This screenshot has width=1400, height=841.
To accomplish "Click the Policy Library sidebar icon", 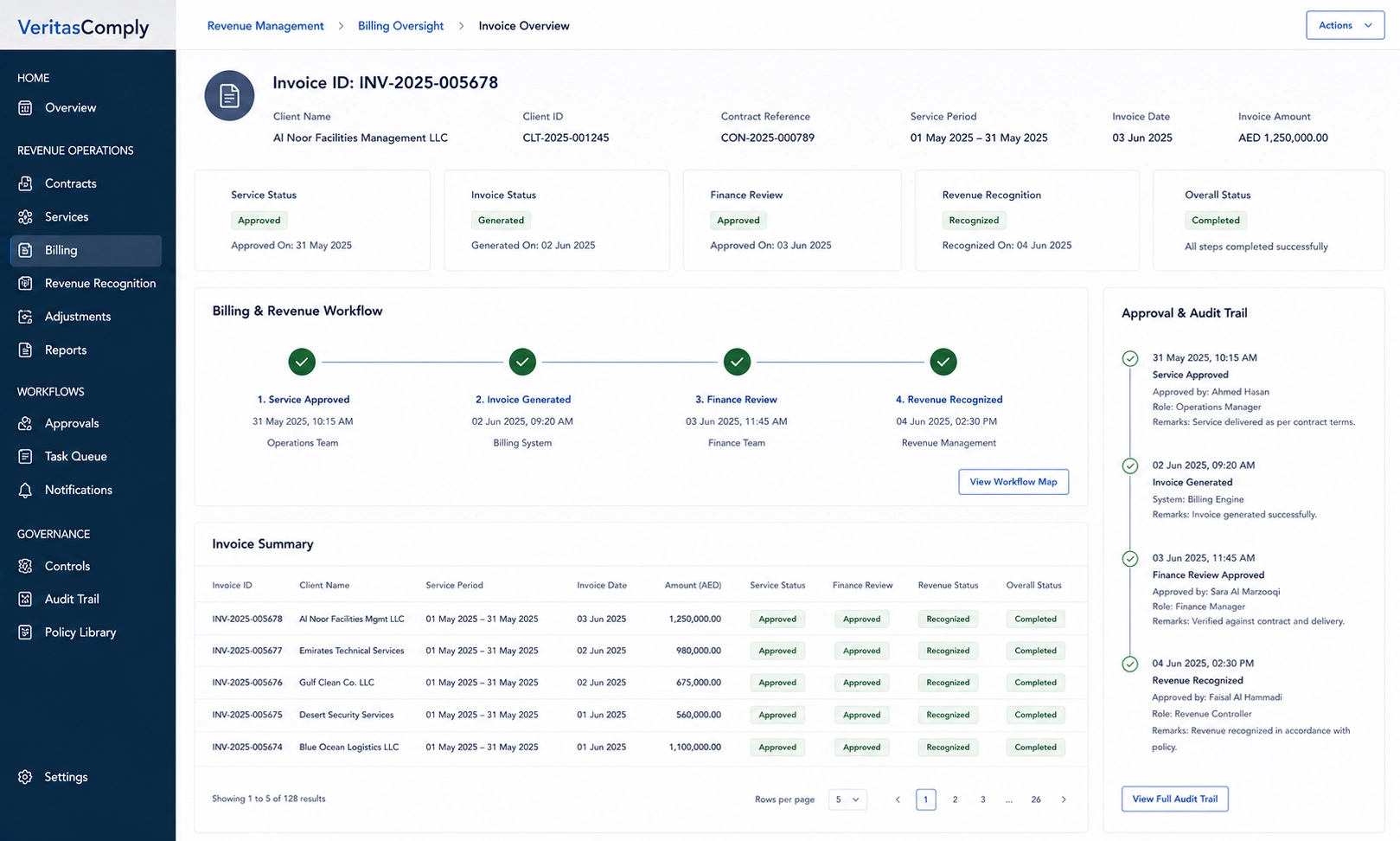I will [25, 632].
